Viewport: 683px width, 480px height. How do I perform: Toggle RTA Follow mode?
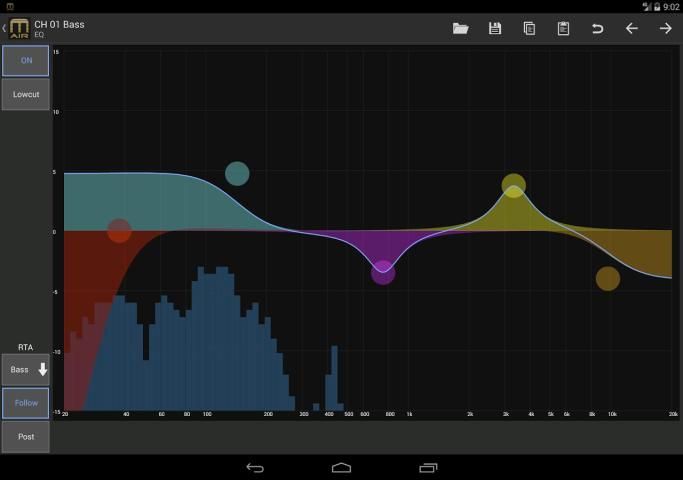click(x=25, y=403)
